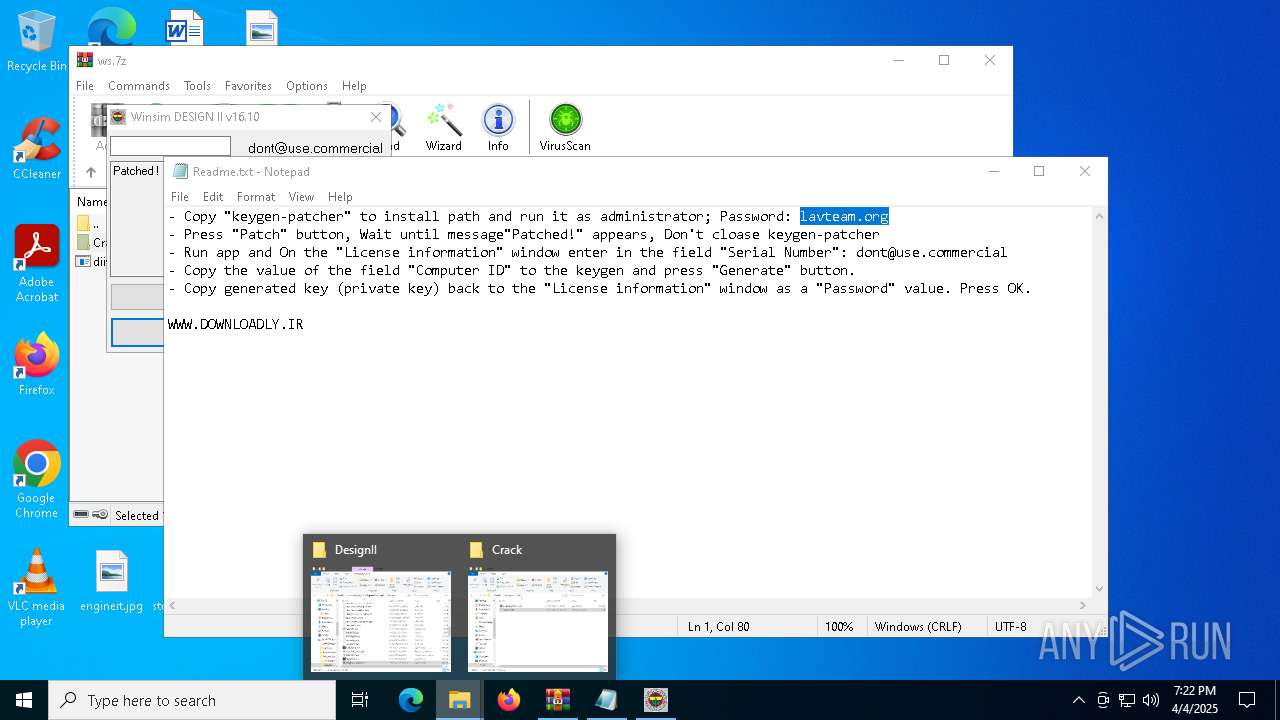Close the Winsim DESIGN II window
This screenshot has width=1280, height=720.
pos(376,117)
